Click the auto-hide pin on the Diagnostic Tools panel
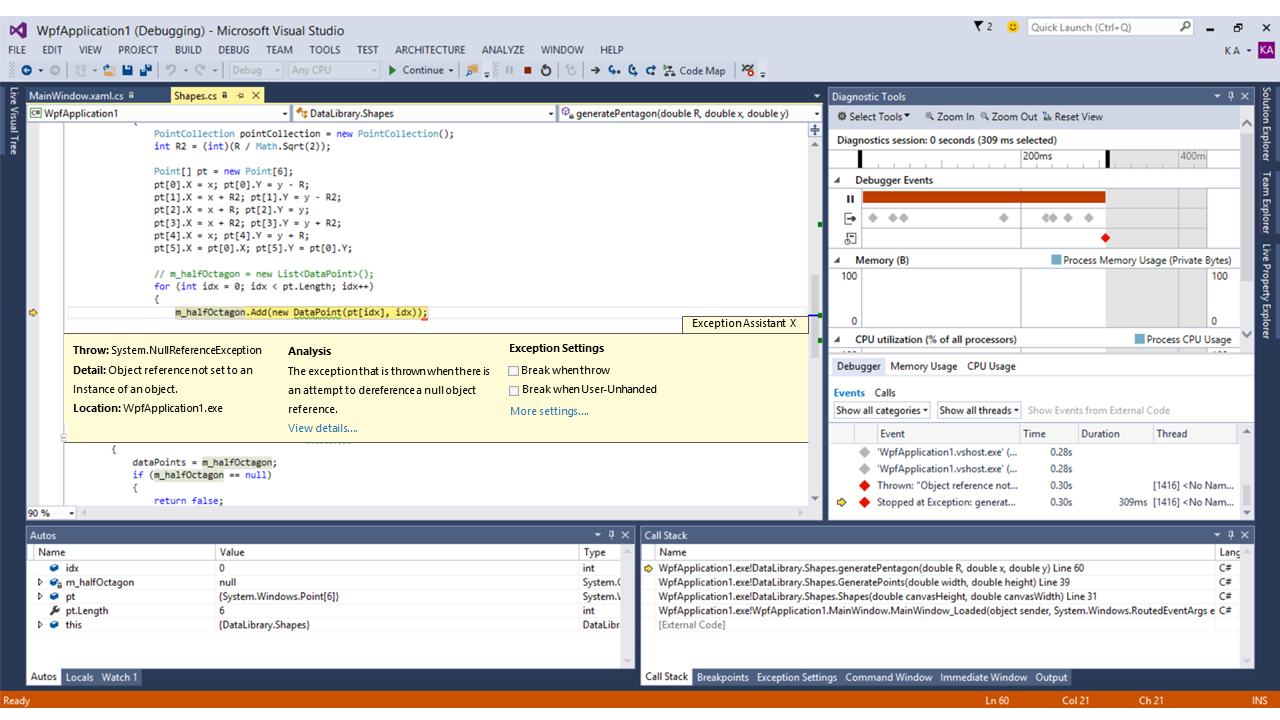The width and height of the screenshot is (1280, 720). (1231, 96)
